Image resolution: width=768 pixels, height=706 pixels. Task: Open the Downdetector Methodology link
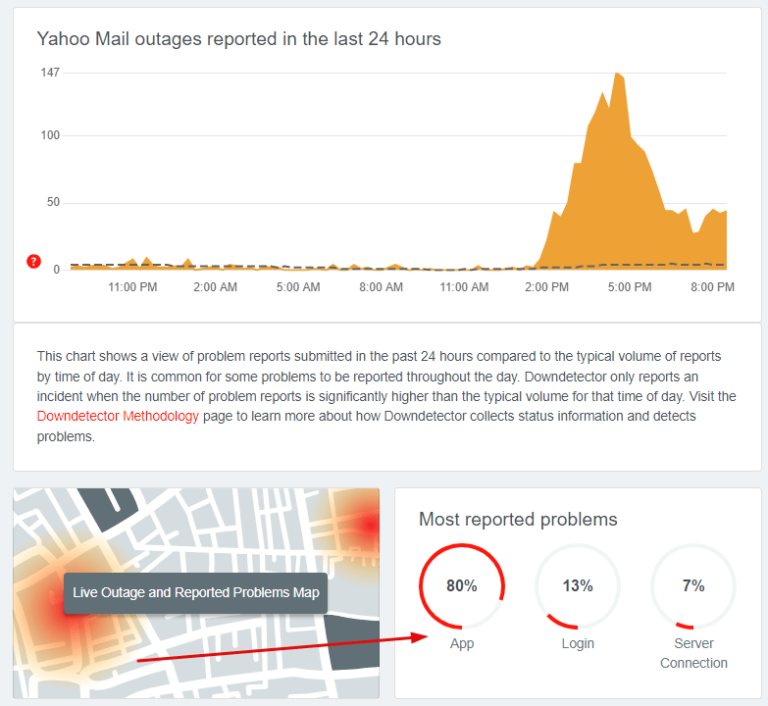pos(118,416)
